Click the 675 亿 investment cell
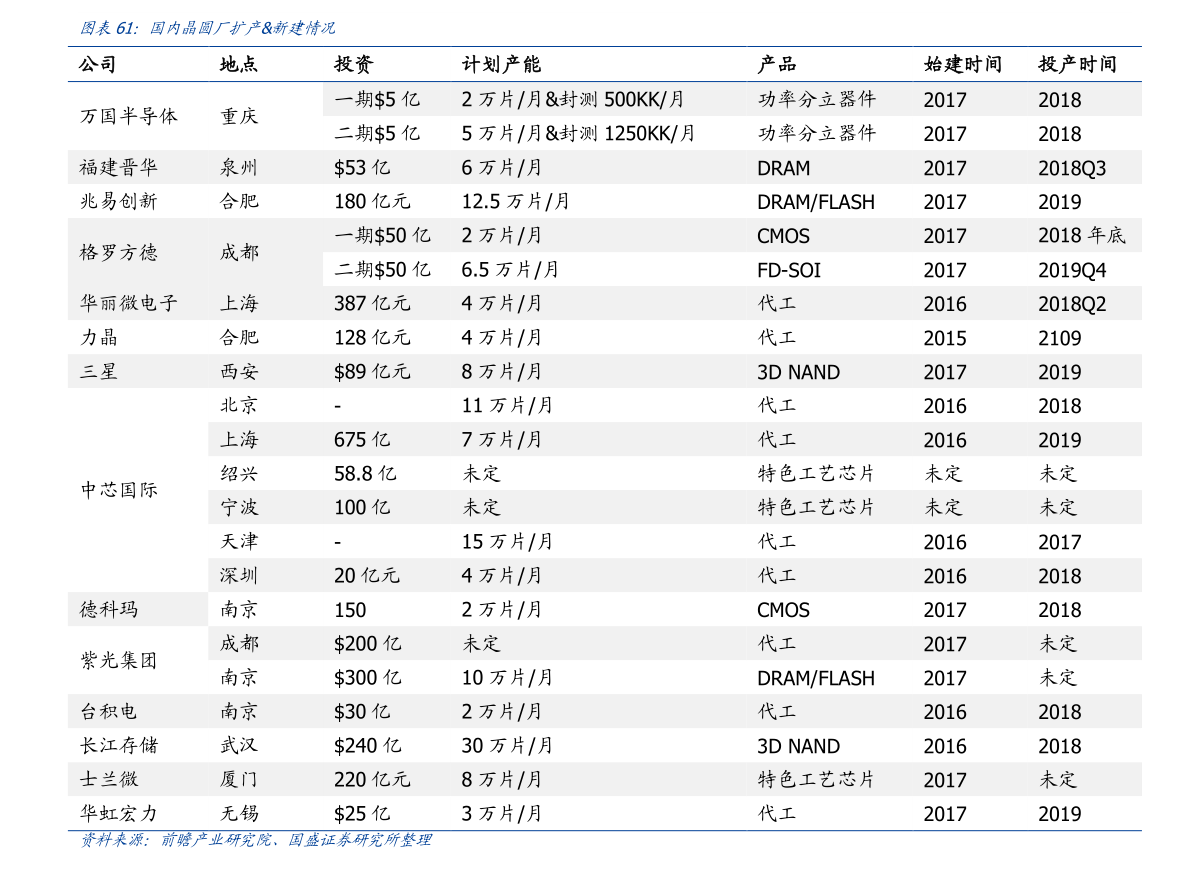The image size is (1191, 869). 362,440
